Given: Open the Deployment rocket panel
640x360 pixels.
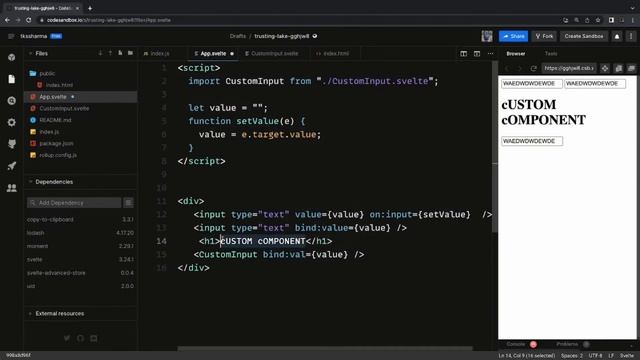Looking at the screenshot, I should 11,166.
